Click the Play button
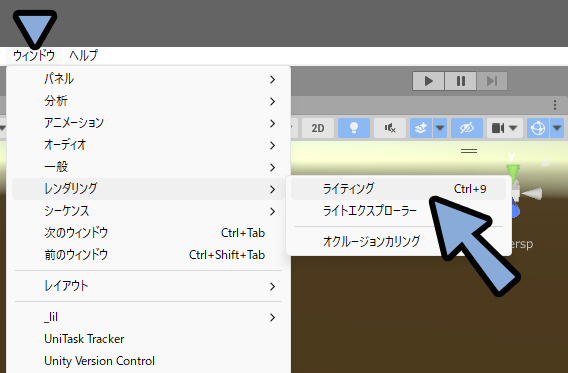568x373 pixels. click(x=429, y=81)
